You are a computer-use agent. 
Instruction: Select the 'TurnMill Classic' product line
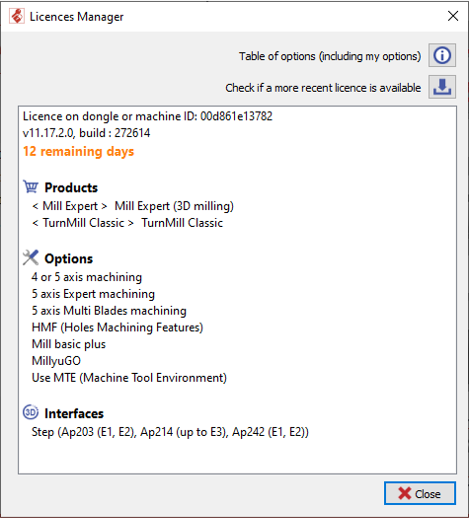coord(127,223)
